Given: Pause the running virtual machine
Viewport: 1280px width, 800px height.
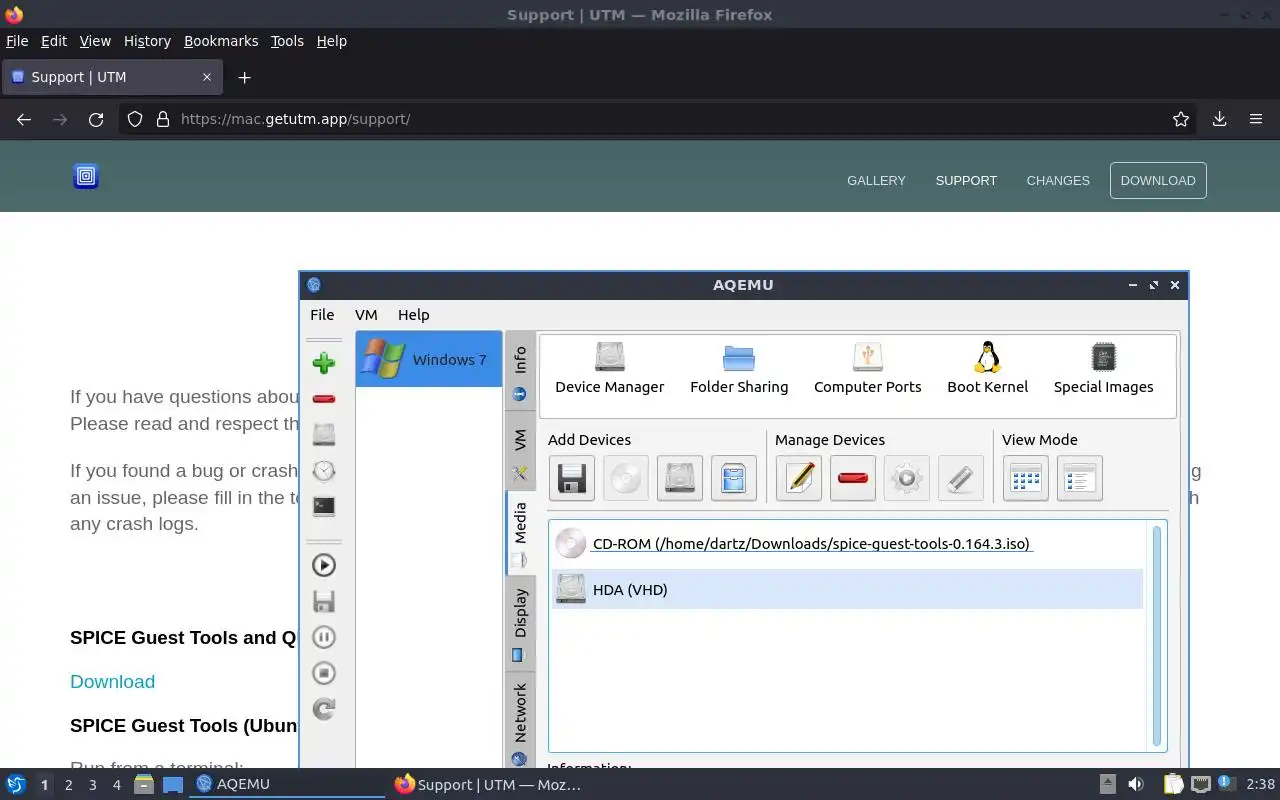Looking at the screenshot, I should coord(323,637).
